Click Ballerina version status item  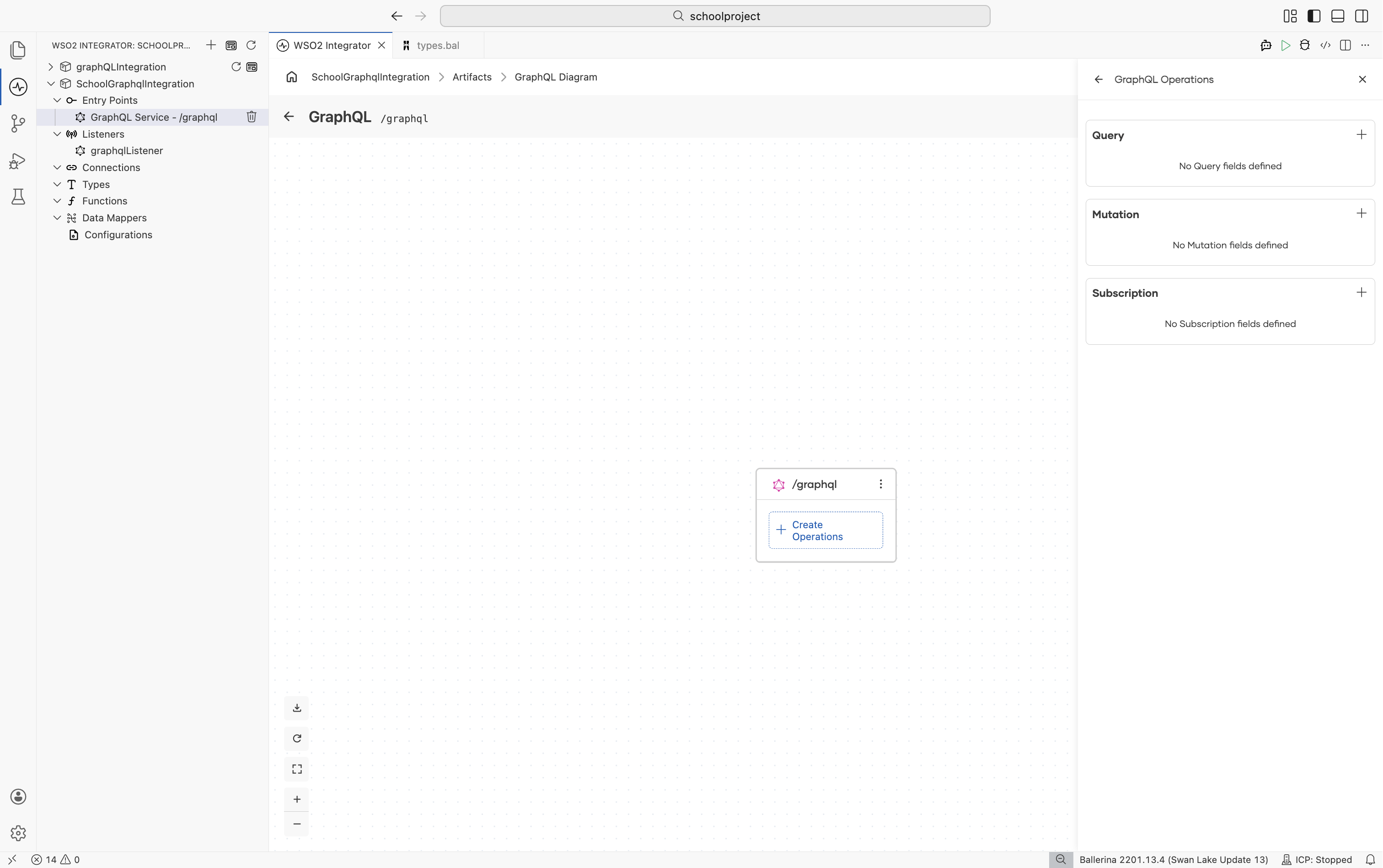click(1174, 859)
